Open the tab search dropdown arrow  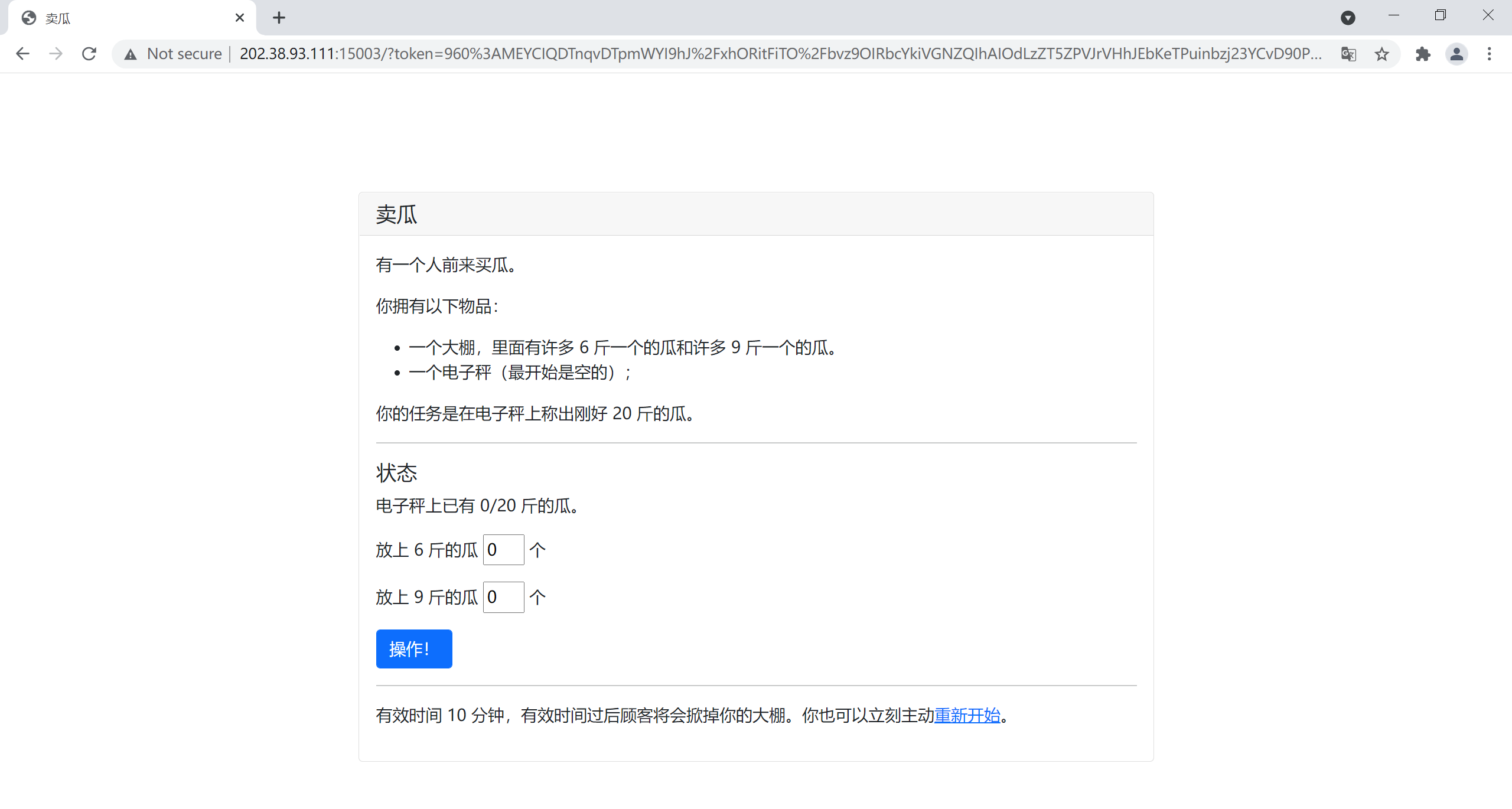1348,18
